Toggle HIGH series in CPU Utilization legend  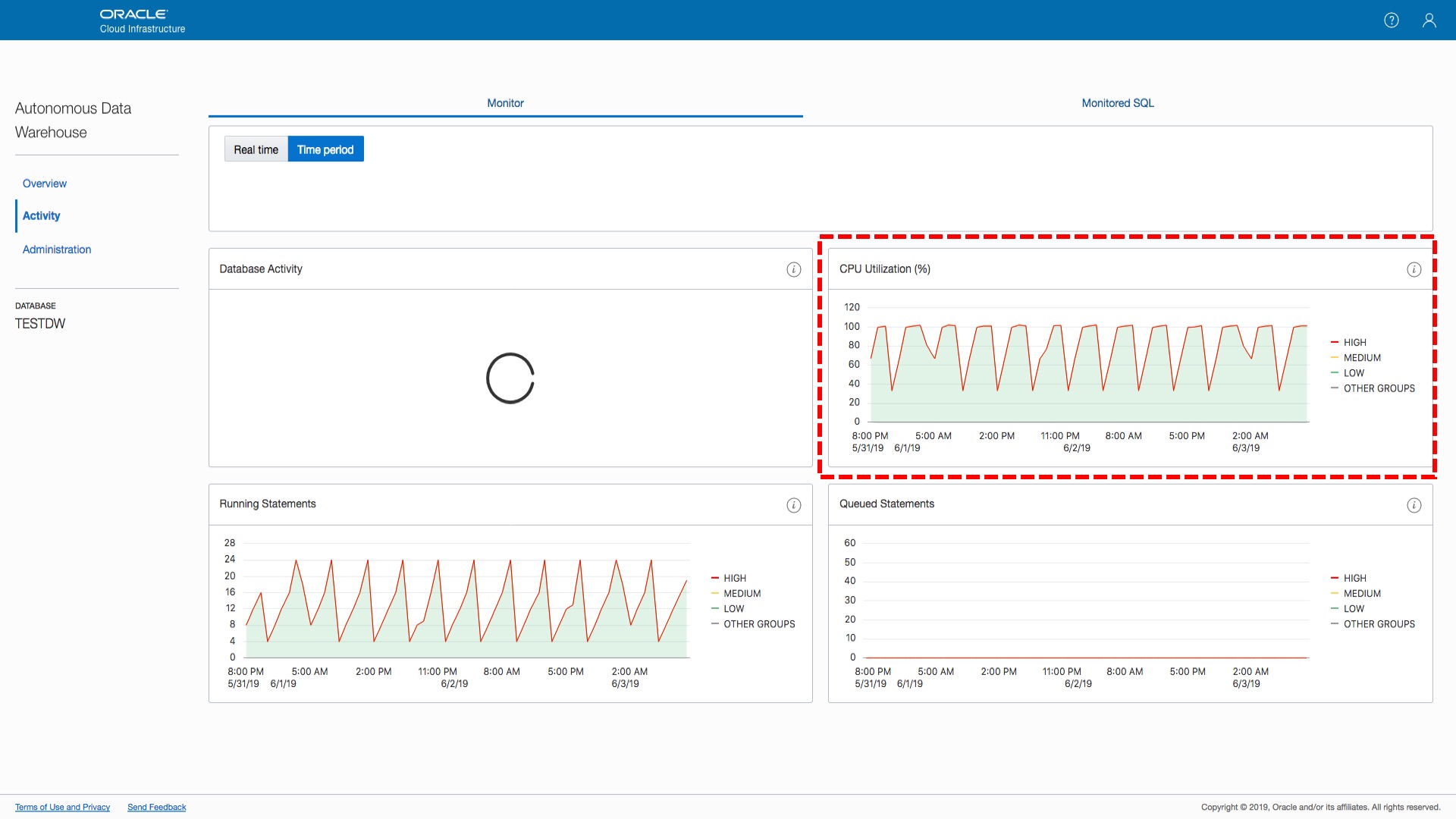point(1354,343)
